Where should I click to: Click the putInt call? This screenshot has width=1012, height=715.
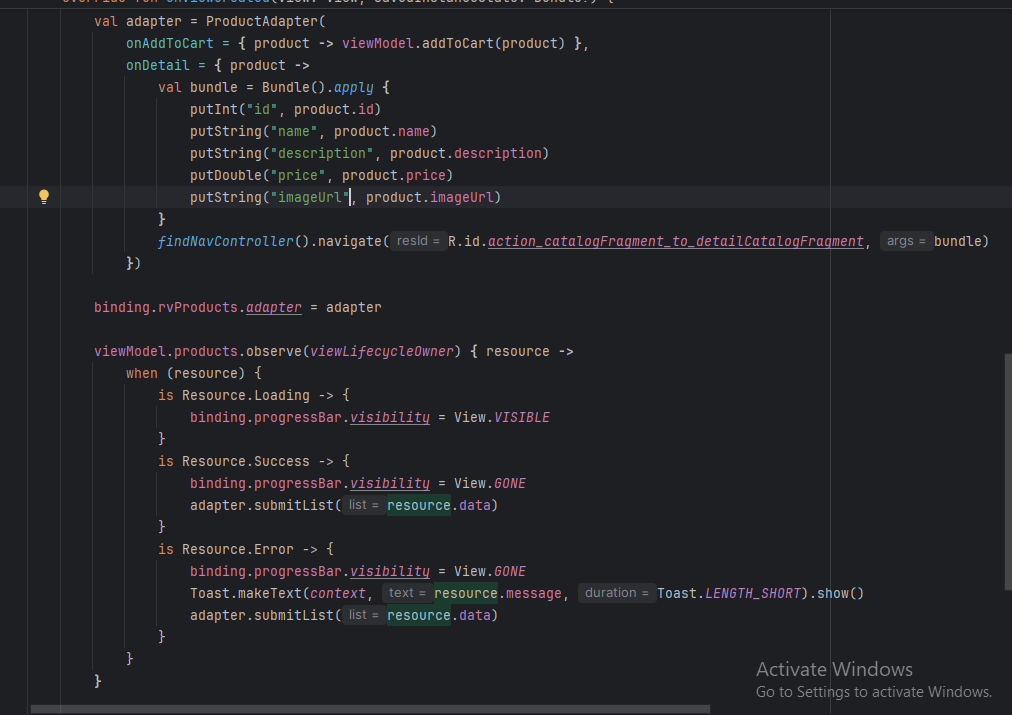pyautogui.click(x=214, y=109)
